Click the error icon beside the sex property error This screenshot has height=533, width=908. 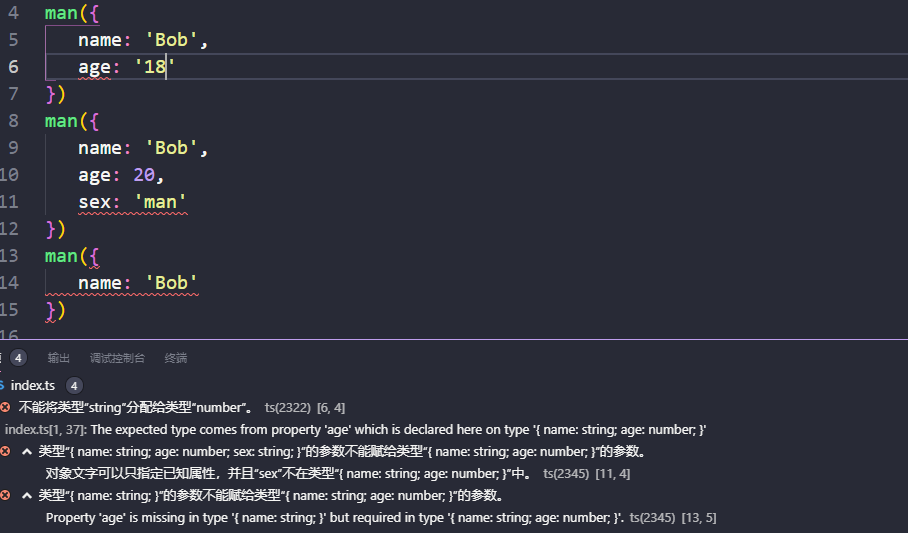[x=5, y=451]
